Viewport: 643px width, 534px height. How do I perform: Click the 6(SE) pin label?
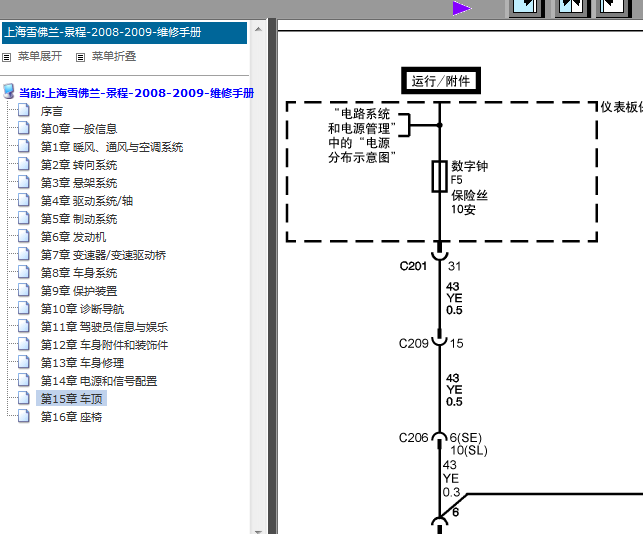466,438
